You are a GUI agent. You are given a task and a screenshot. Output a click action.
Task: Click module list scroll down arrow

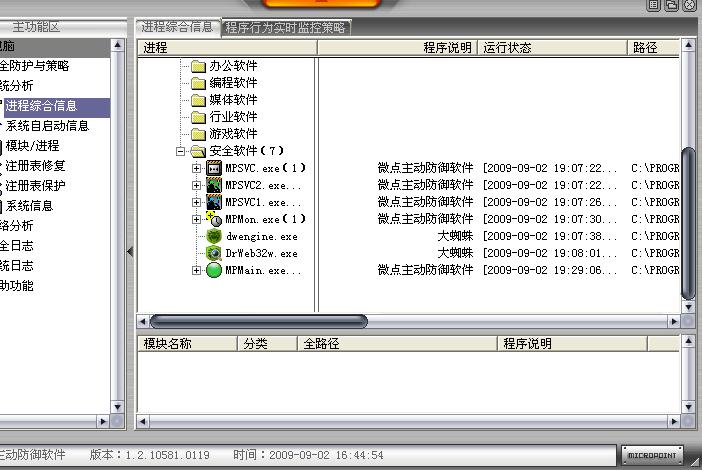coord(689,407)
